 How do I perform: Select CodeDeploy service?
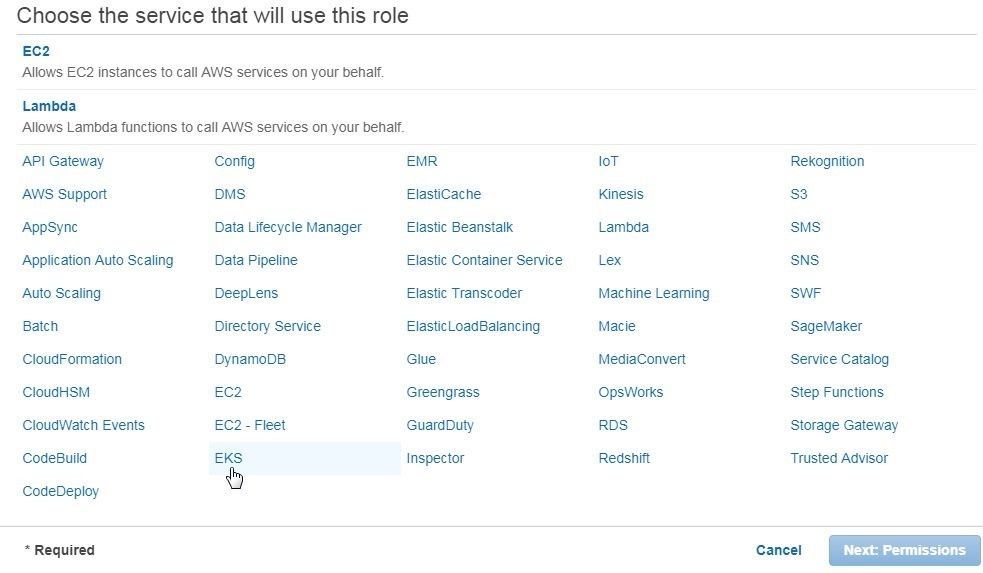pyautogui.click(x=61, y=492)
